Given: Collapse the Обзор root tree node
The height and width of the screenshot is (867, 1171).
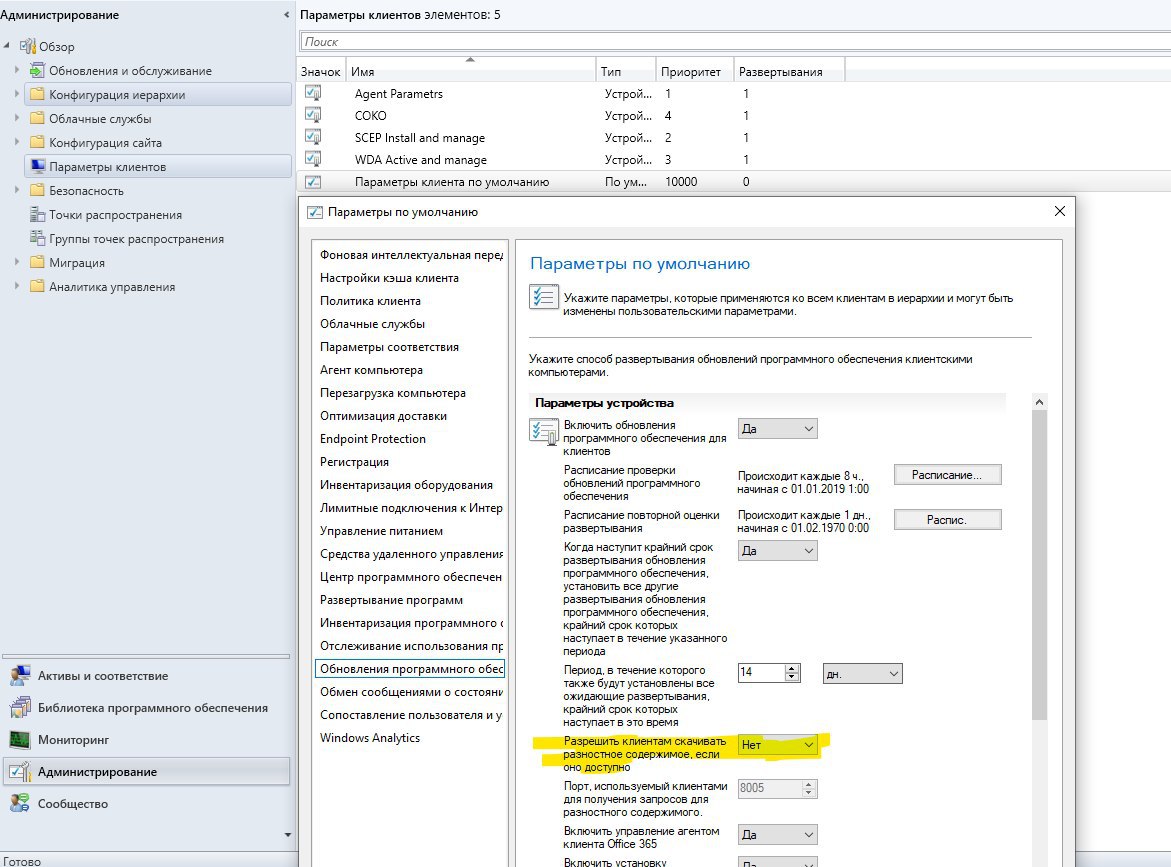Looking at the screenshot, I should pyautogui.click(x=7, y=46).
